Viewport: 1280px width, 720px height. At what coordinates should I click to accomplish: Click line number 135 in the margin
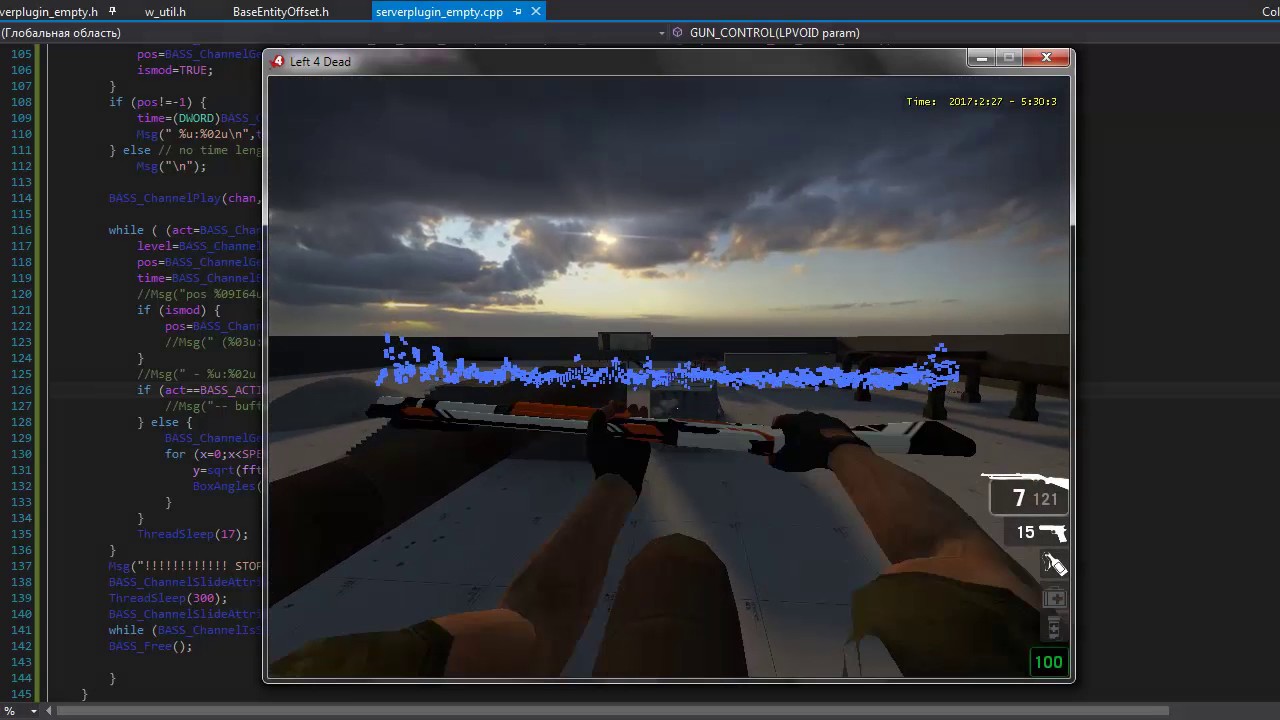click(x=21, y=534)
